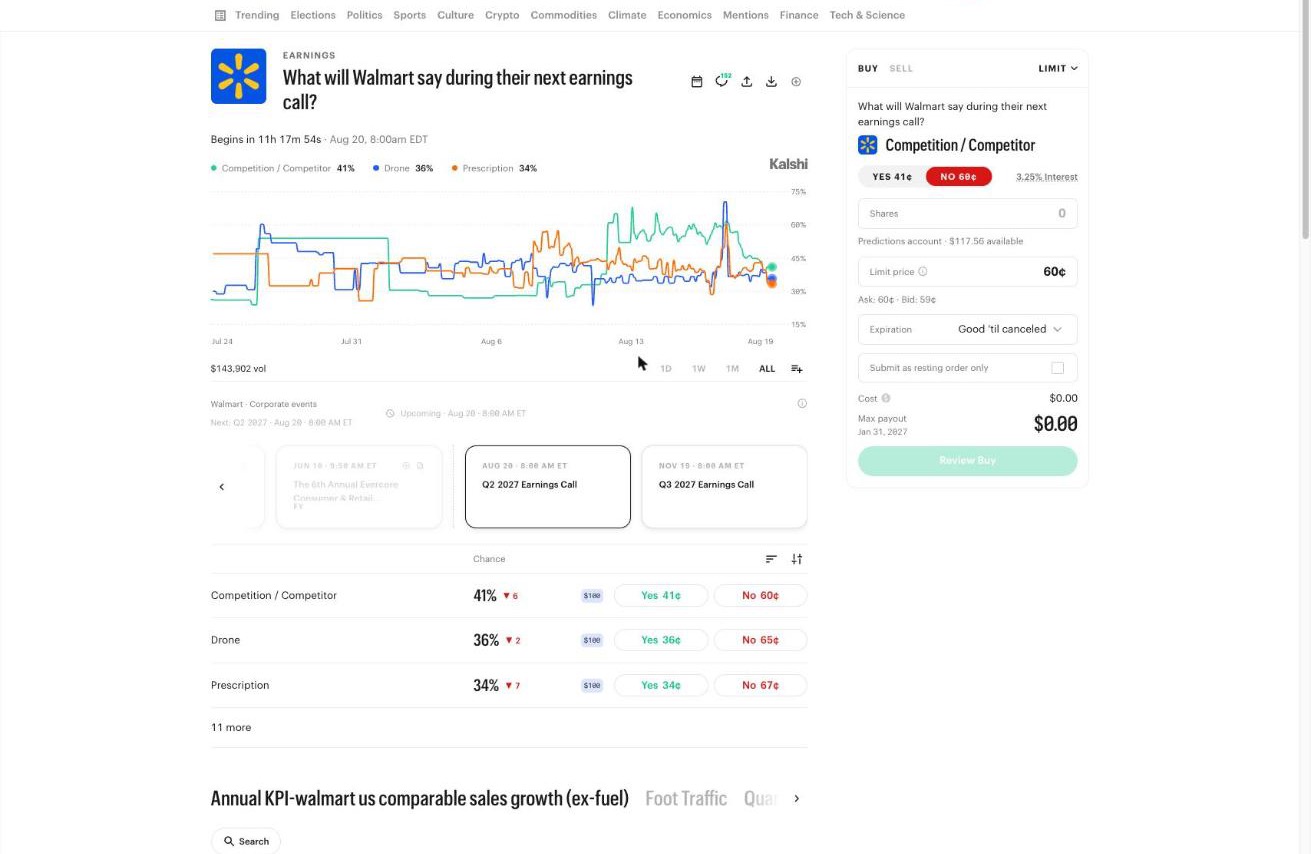Image resolution: width=1311 pixels, height=854 pixels.
Task: Click the Walmart logo beside the title
Action: [x=238, y=76]
